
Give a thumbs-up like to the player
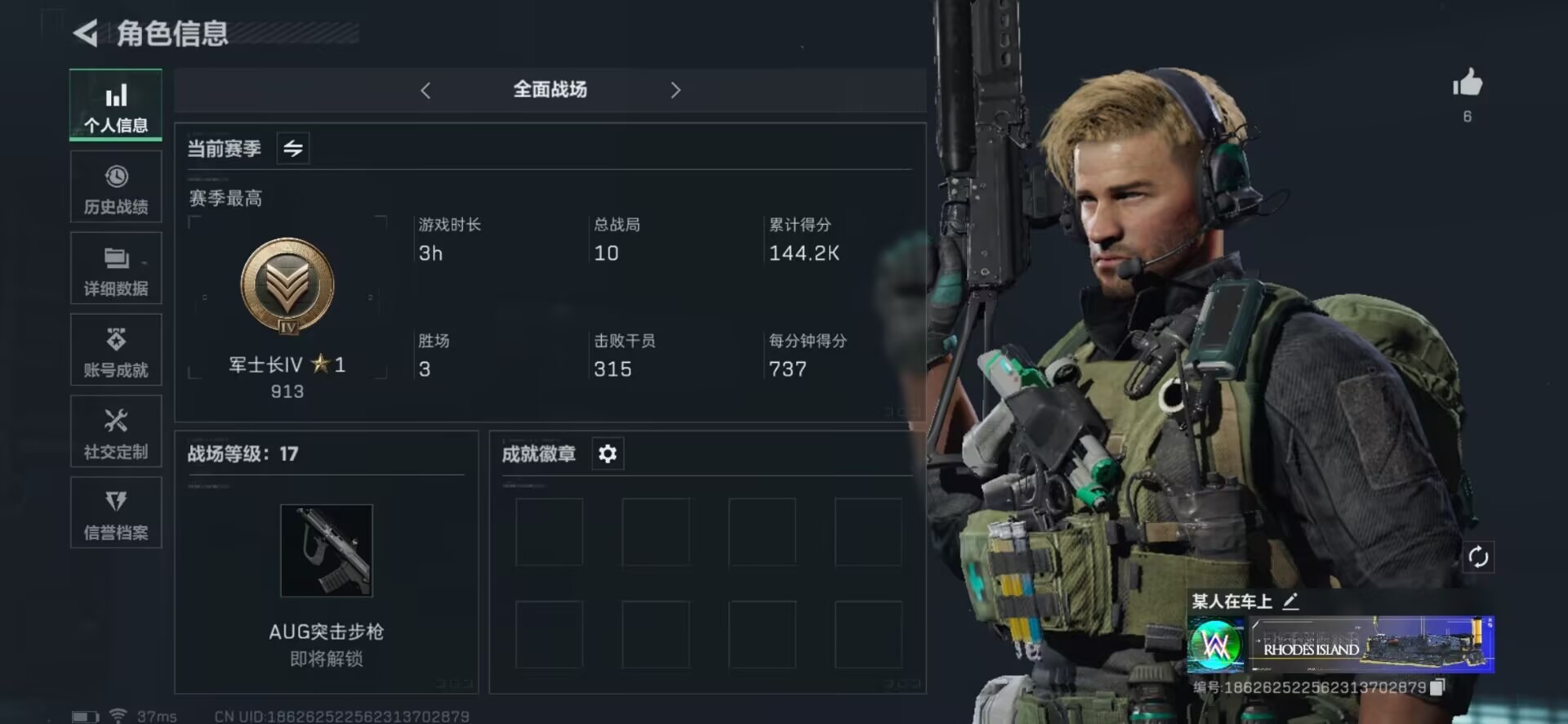pyautogui.click(x=1467, y=83)
